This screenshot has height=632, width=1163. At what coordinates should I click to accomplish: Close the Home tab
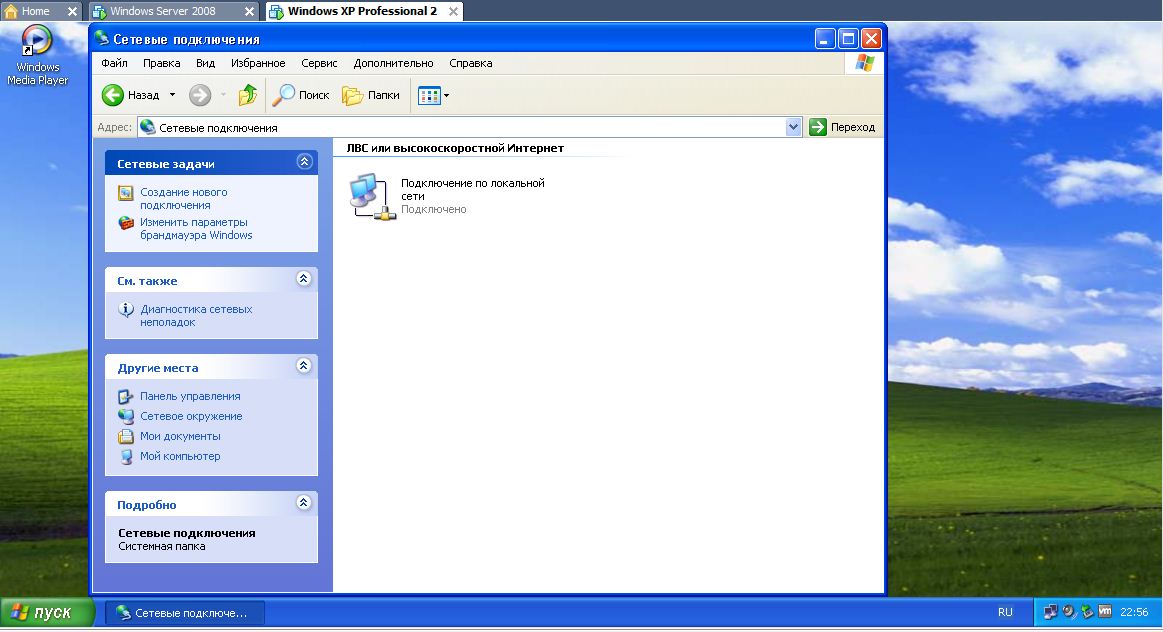click(72, 11)
